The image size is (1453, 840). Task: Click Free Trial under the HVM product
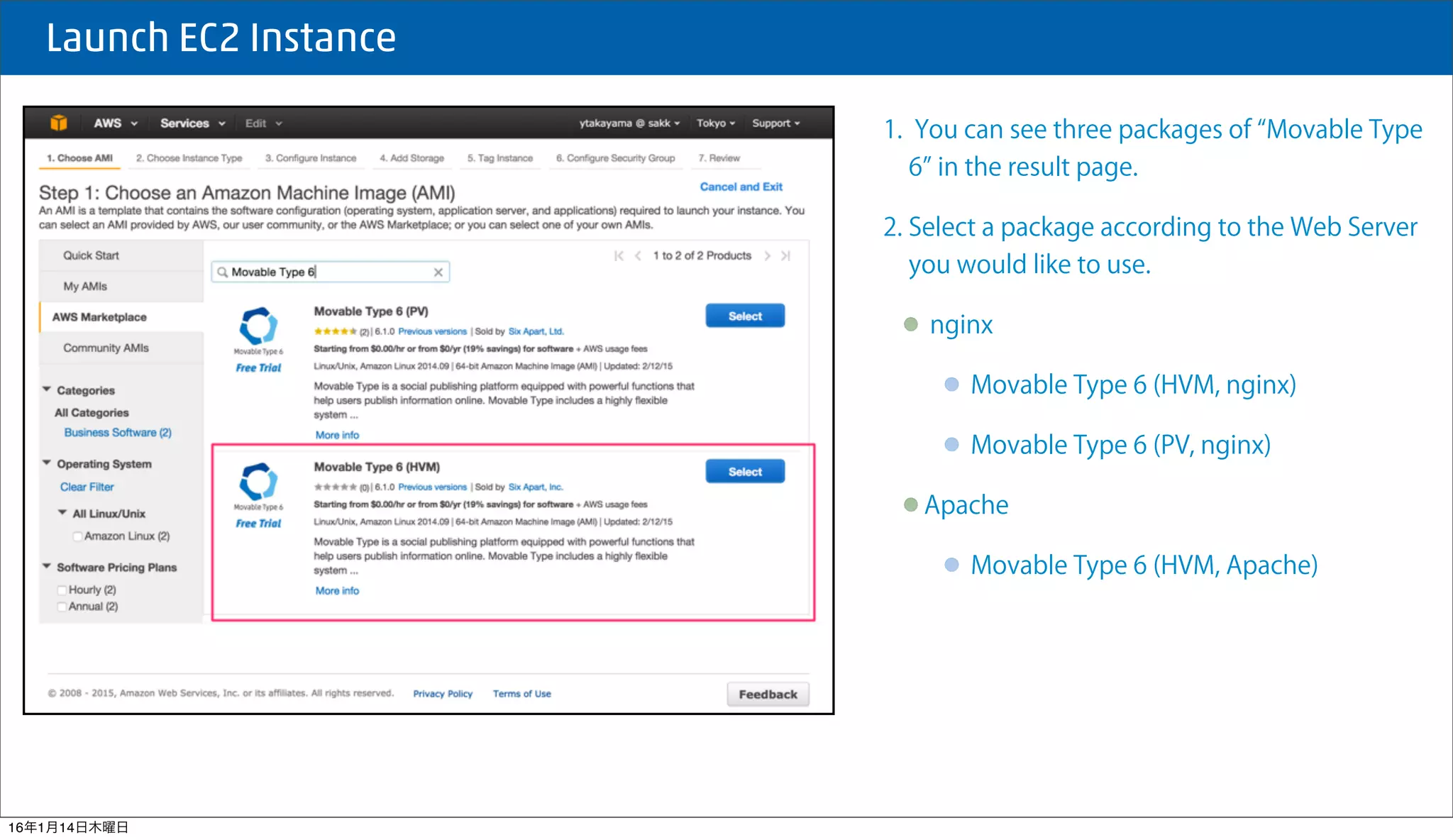click(x=258, y=523)
